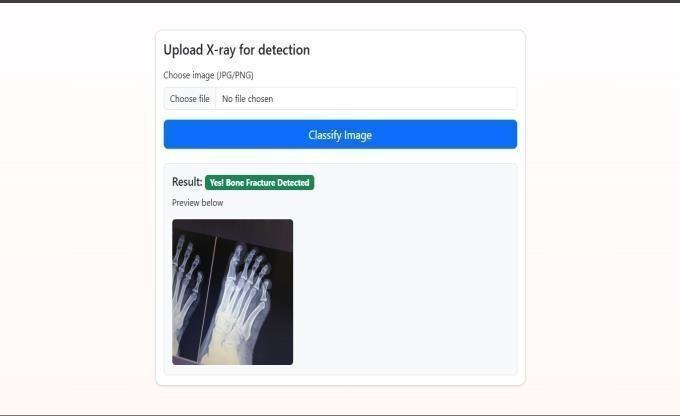Click the page background right of the upload card
The image size is (680, 416).
603,208
